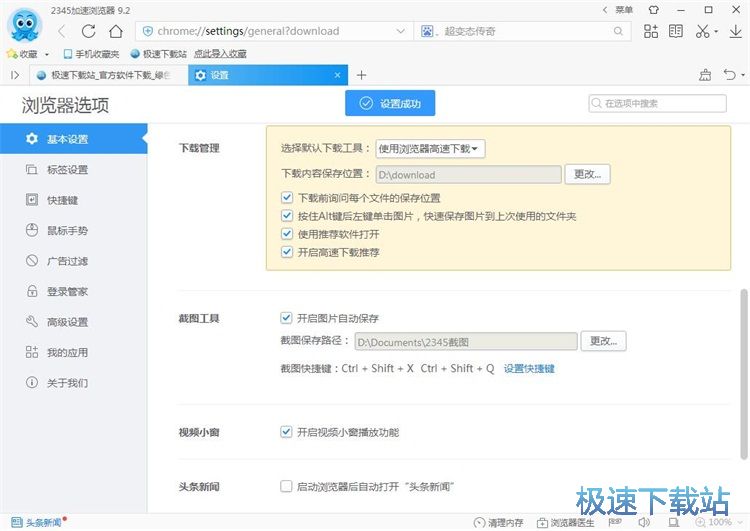
Task: Open the download manager arrow icon
Action: (x=736, y=31)
